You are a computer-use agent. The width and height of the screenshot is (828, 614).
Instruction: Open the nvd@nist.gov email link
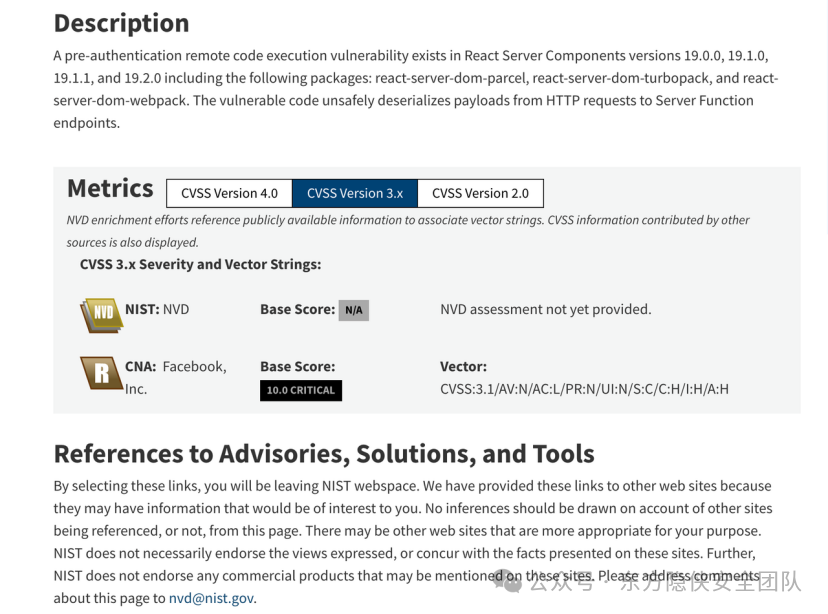click(x=211, y=598)
